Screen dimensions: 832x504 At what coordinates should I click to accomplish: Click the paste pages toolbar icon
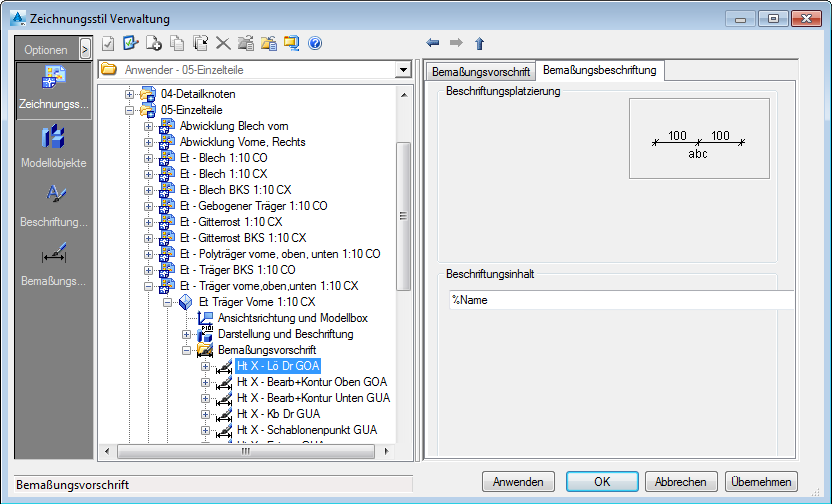click(x=200, y=44)
